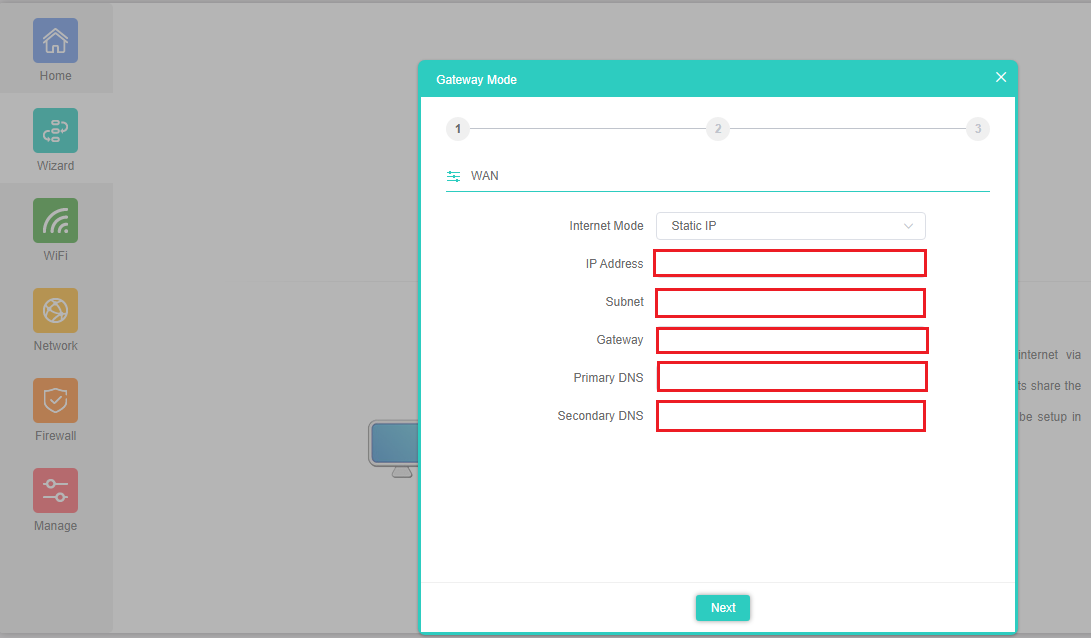Close the Gateway Mode dialog
The height and width of the screenshot is (638, 1091).
[x=1001, y=77]
